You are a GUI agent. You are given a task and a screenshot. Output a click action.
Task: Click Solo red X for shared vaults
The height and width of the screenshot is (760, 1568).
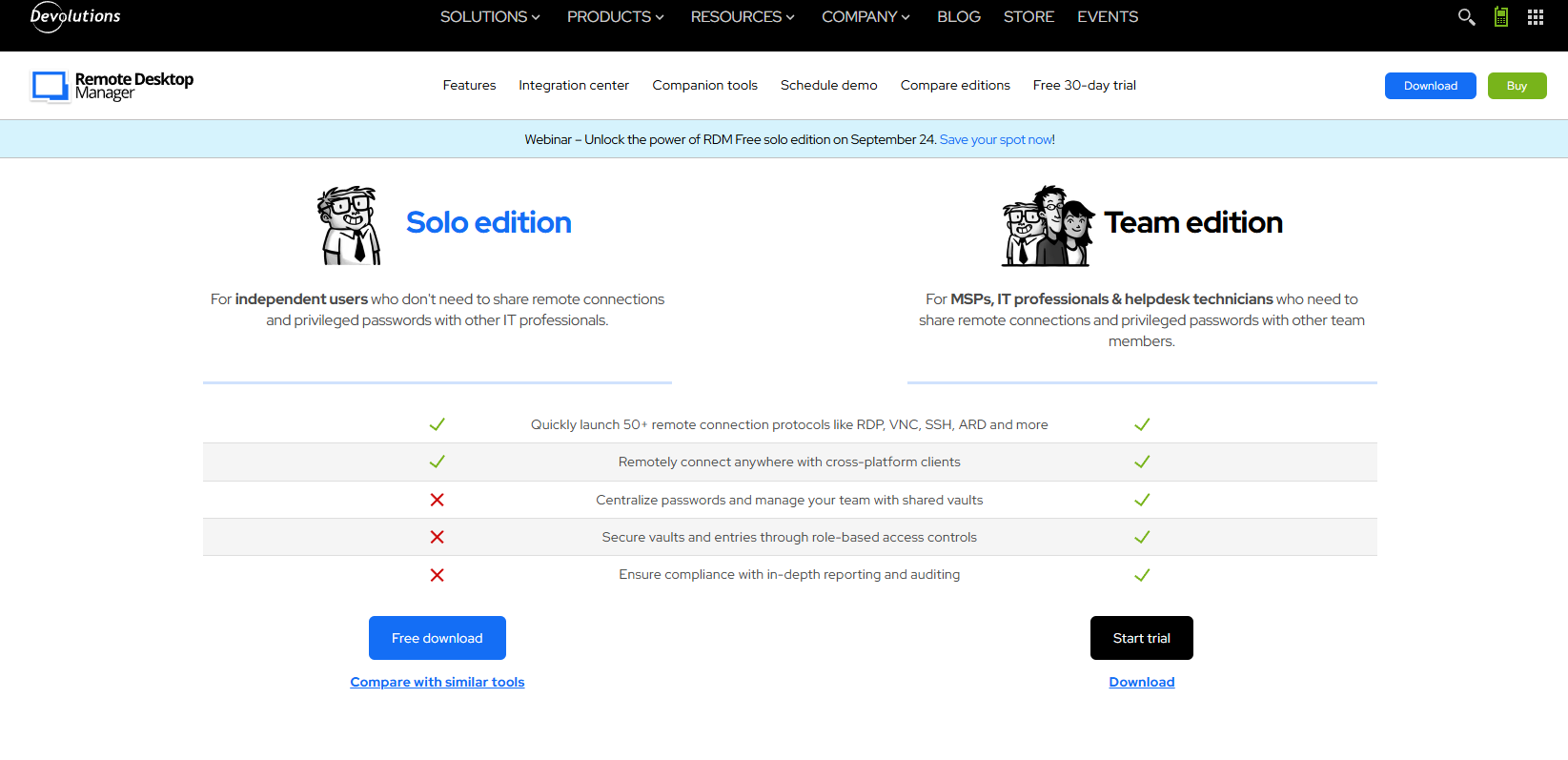[x=437, y=500]
